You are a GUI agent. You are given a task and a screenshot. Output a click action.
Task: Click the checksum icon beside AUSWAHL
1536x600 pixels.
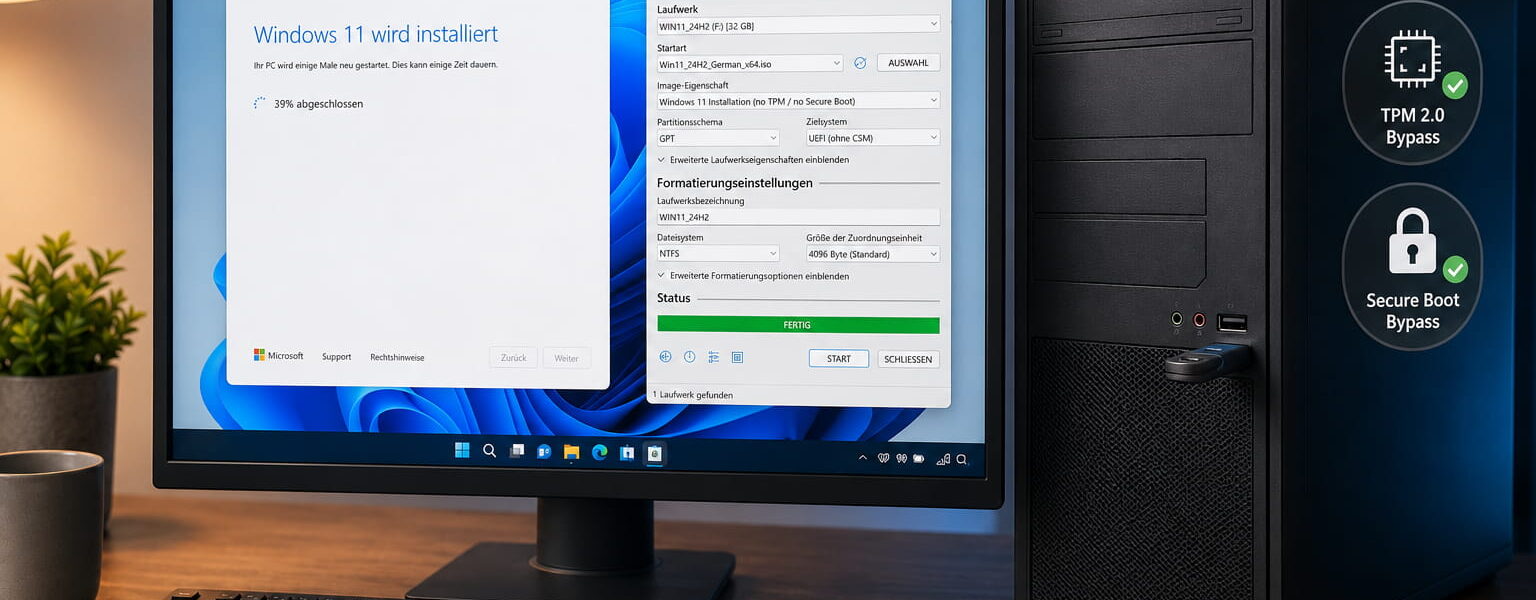859,63
